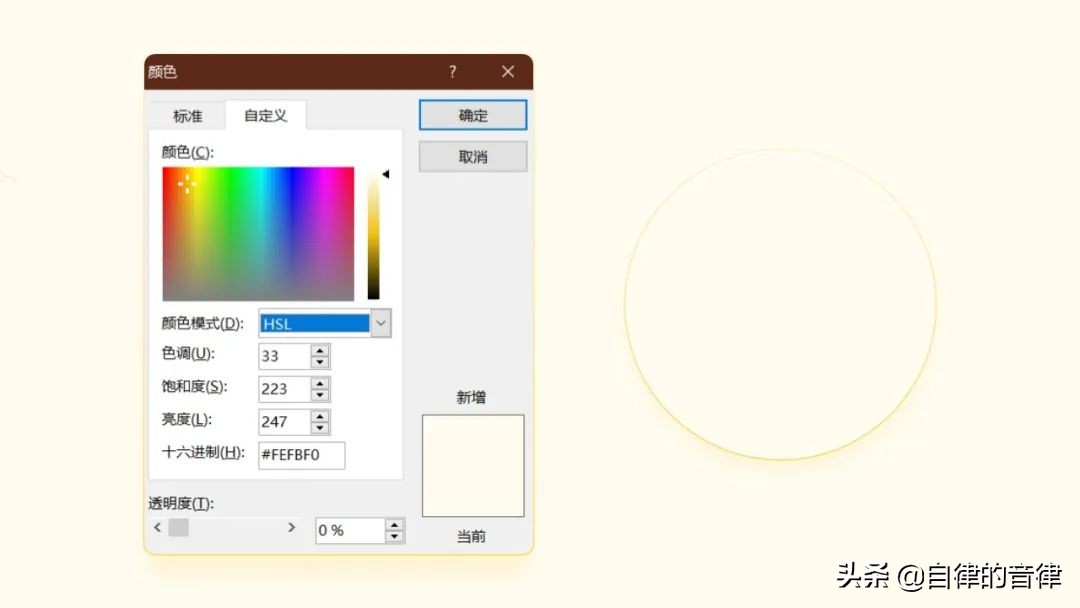The image size is (1080, 608).
Task: Click the 饱和度(S): label
Action: [x=194, y=386]
